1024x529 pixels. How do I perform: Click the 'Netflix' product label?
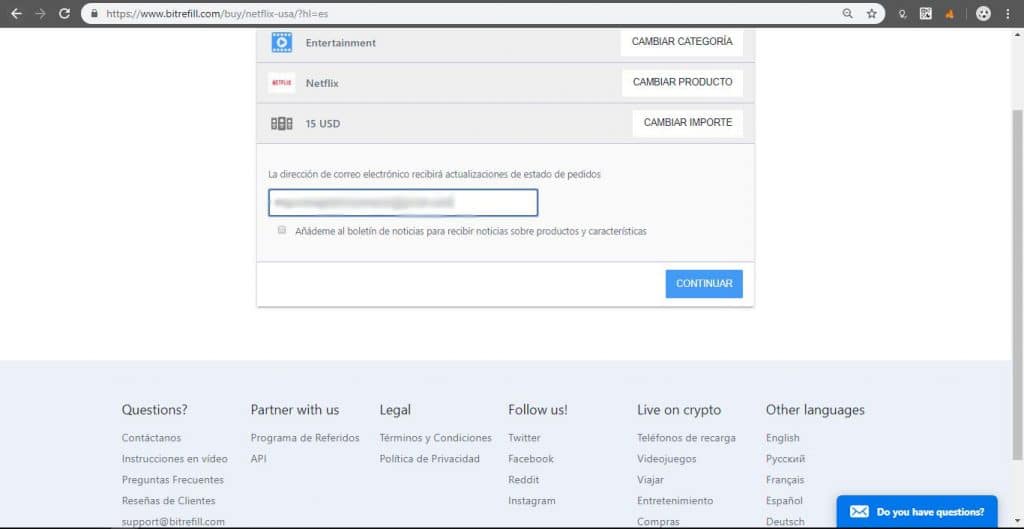coord(322,83)
